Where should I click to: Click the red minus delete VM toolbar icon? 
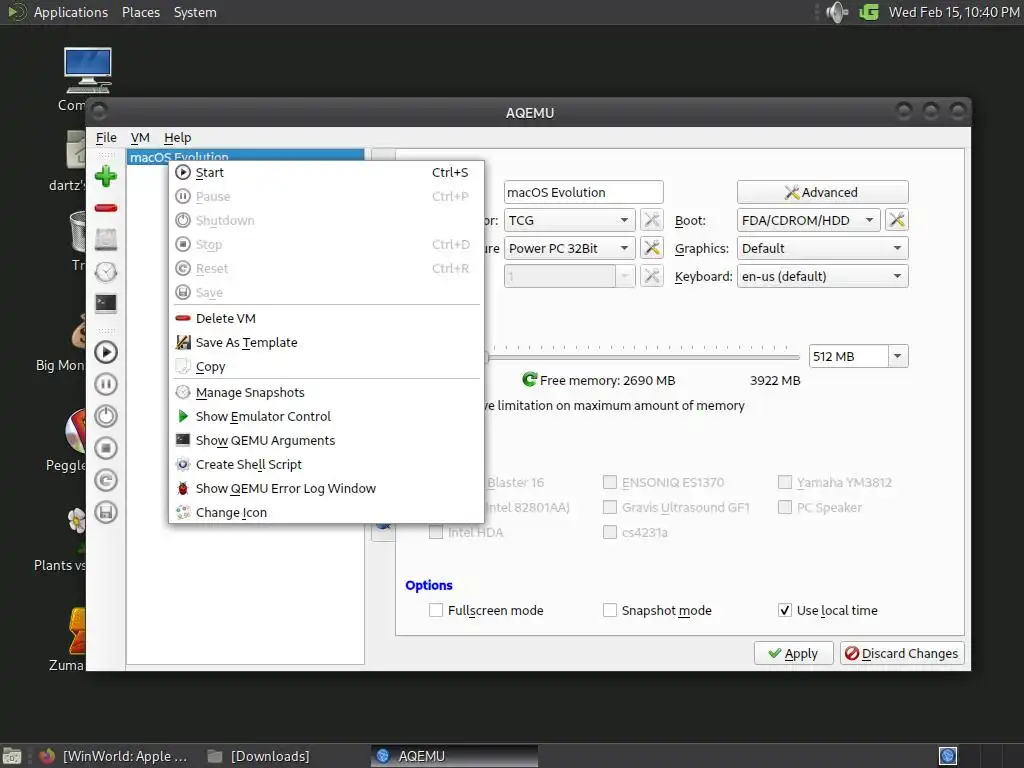(106, 208)
